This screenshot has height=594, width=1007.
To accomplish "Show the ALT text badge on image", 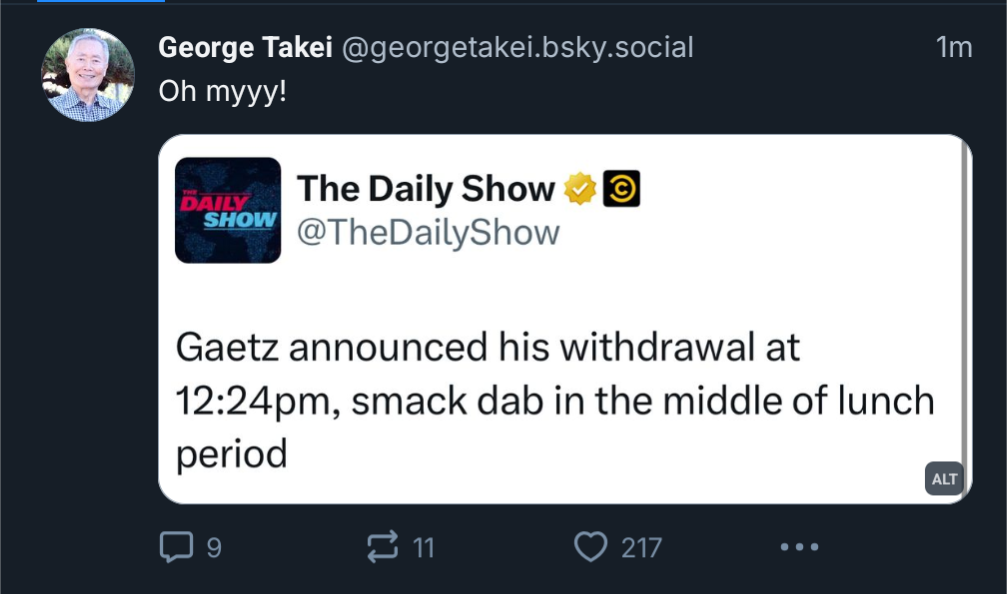I will coord(944,479).
